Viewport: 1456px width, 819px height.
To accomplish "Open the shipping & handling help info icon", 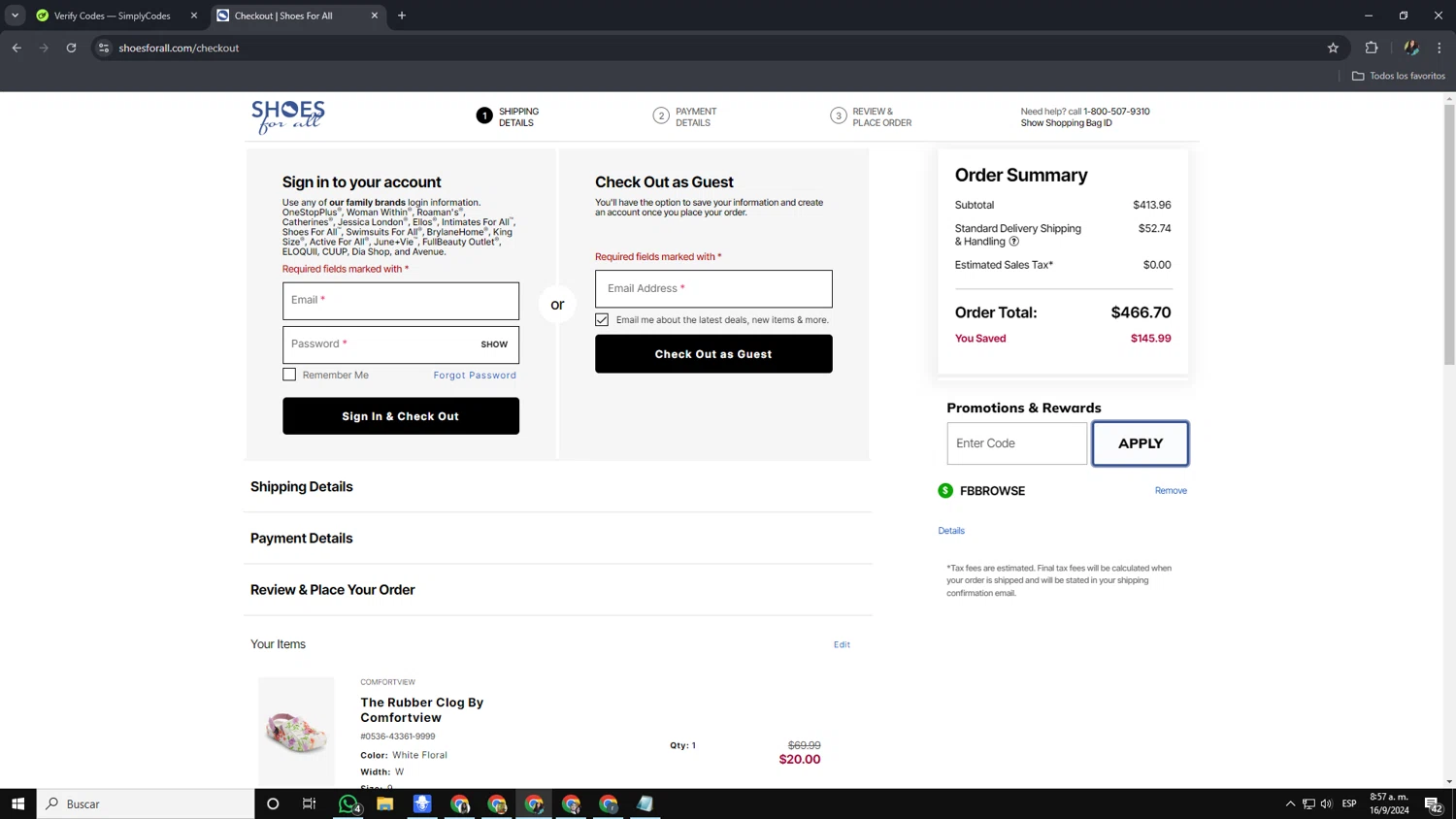I will click(1014, 242).
